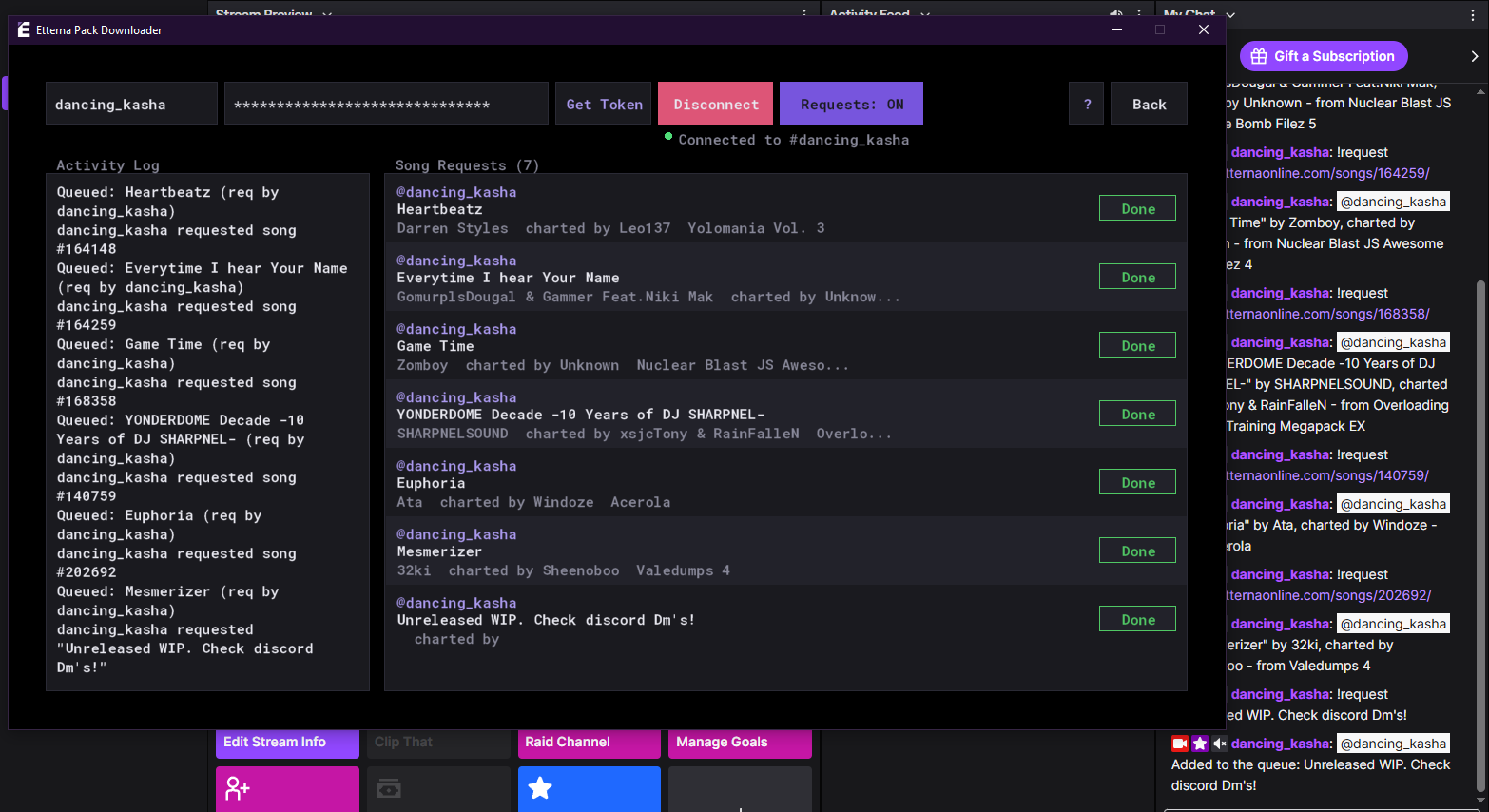
Task: Click the red Disconnect button
Action: 715,104
